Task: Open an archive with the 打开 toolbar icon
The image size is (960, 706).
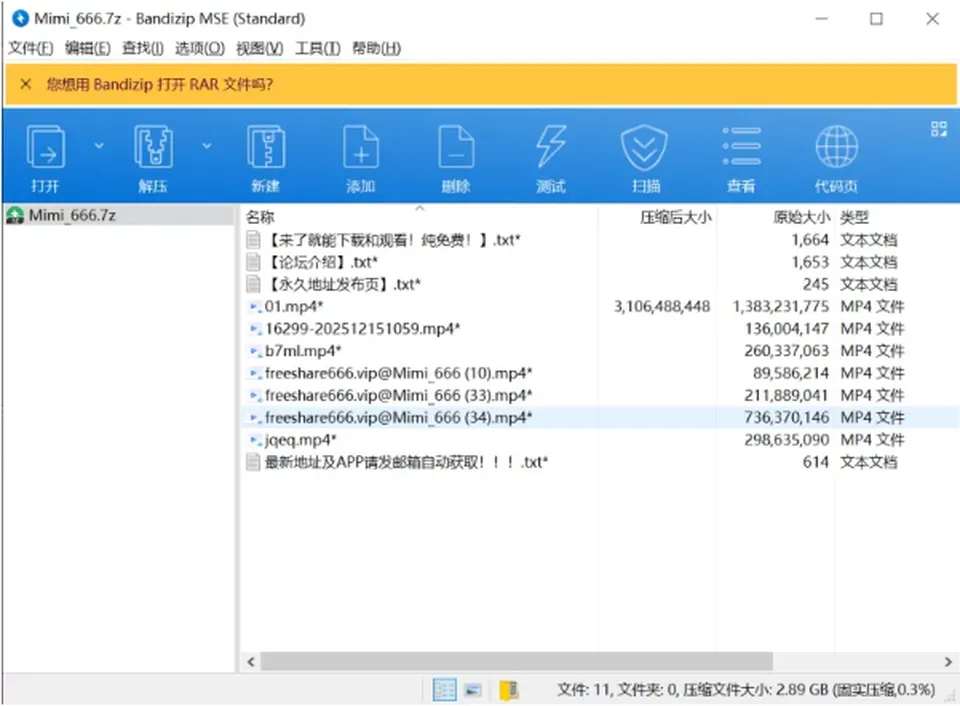Action: (x=45, y=147)
